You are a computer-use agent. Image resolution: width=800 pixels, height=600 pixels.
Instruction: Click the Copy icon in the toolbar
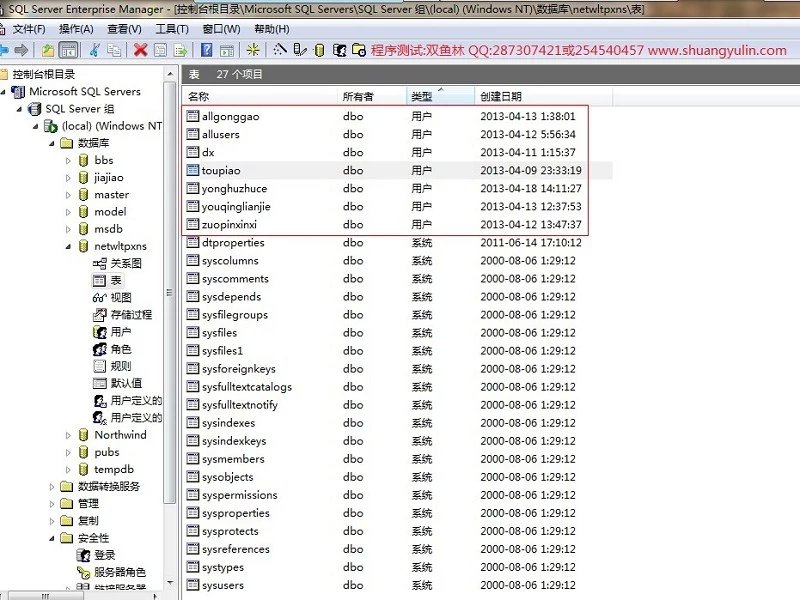click(x=114, y=50)
